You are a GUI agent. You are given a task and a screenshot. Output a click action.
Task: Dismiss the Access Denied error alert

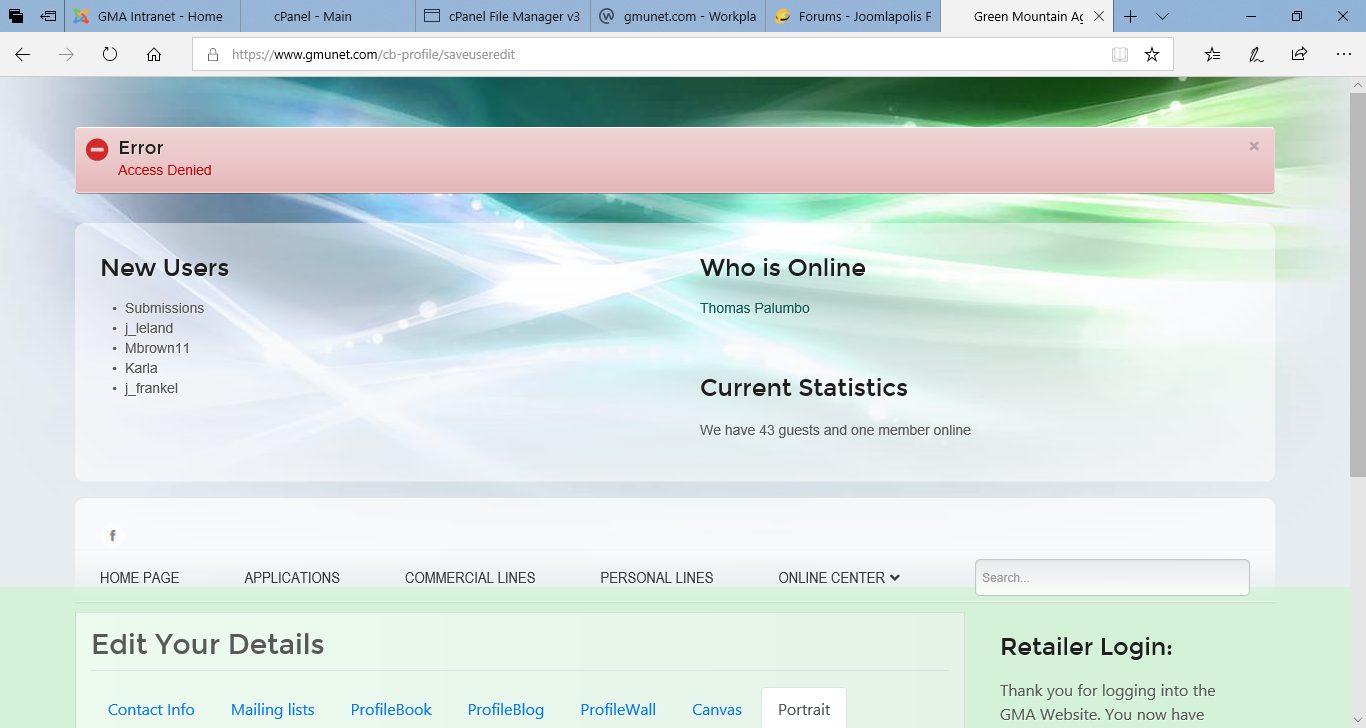pos(1254,146)
